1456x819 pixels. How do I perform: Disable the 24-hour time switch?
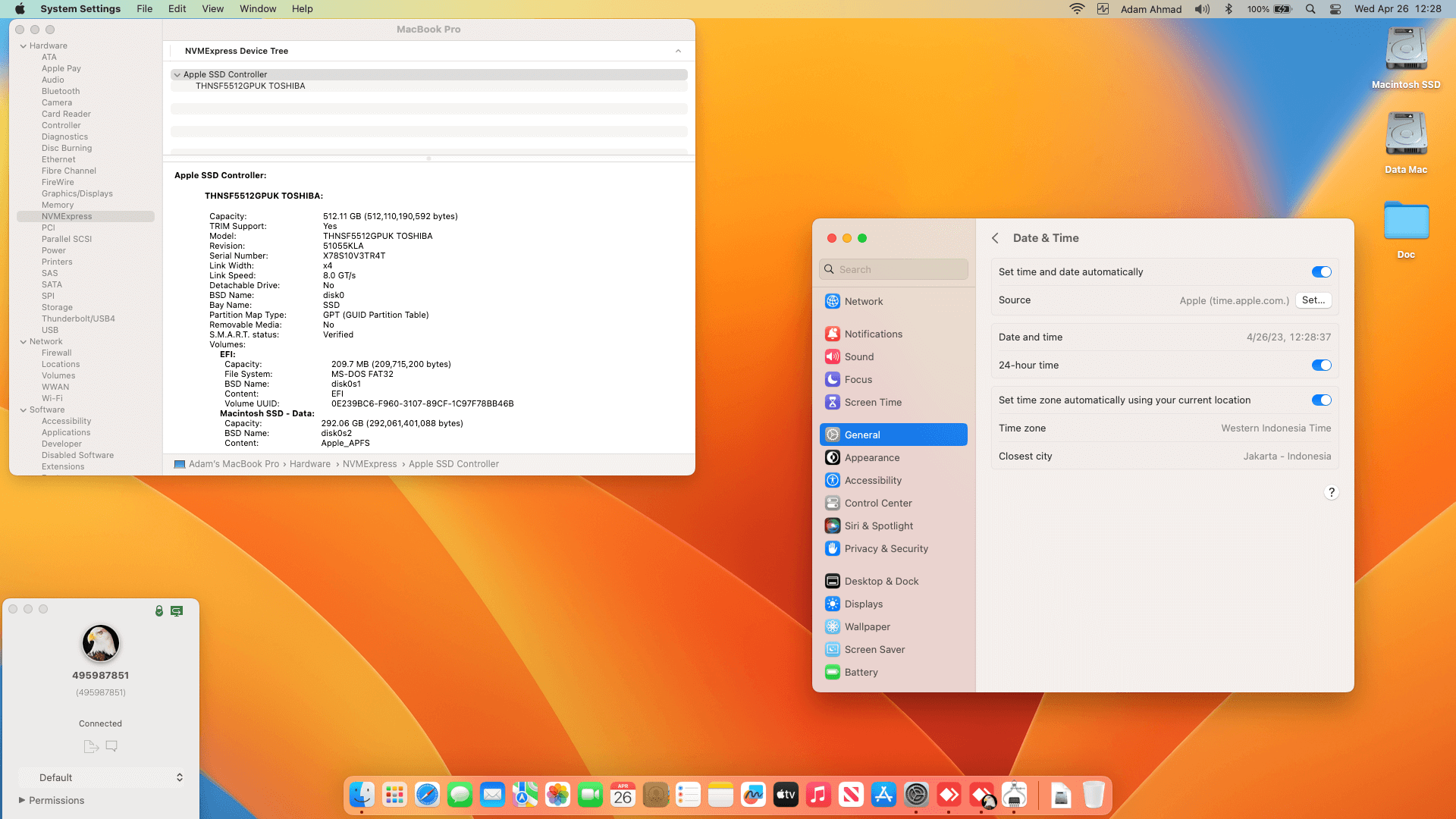(x=1321, y=366)
